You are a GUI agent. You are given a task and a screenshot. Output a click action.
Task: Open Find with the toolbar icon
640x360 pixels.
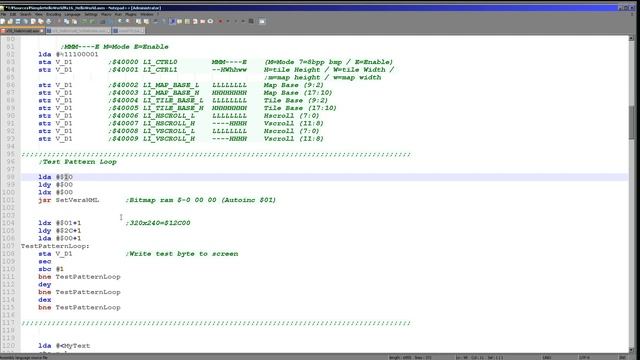(102, 21)
